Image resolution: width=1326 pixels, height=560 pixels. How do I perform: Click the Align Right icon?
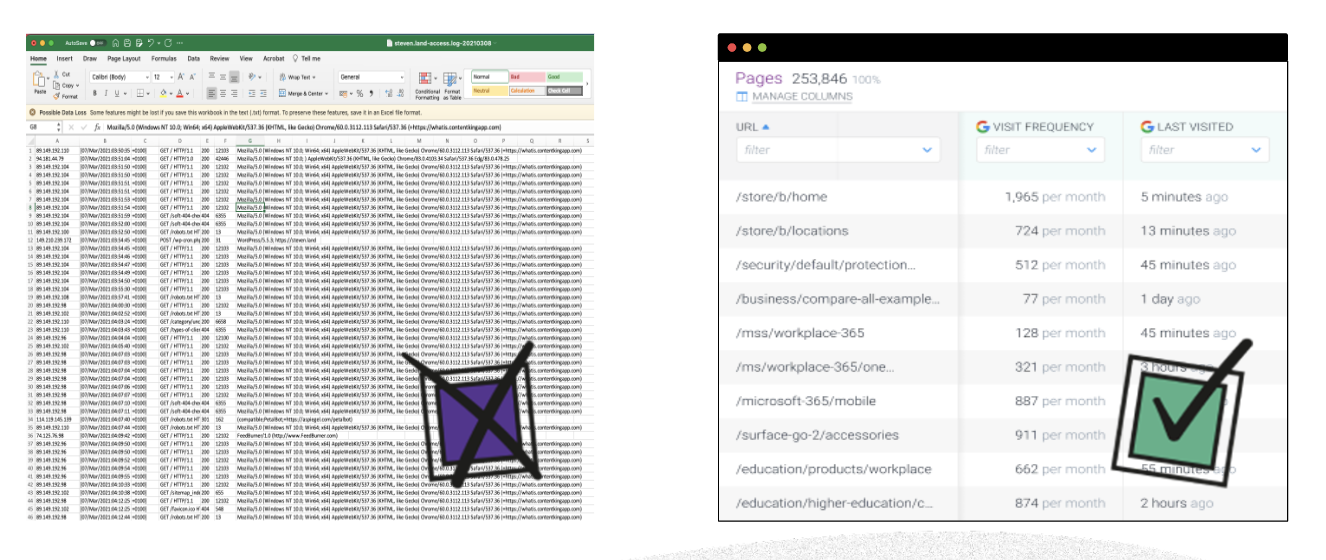tap(234, 93)
